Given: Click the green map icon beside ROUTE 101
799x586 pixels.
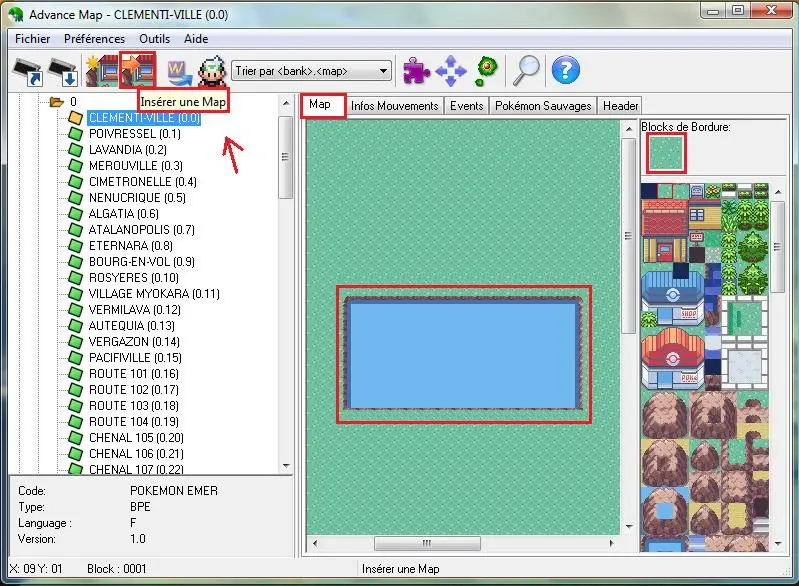Looking at the screenshot, I should (x=75, y=374).
